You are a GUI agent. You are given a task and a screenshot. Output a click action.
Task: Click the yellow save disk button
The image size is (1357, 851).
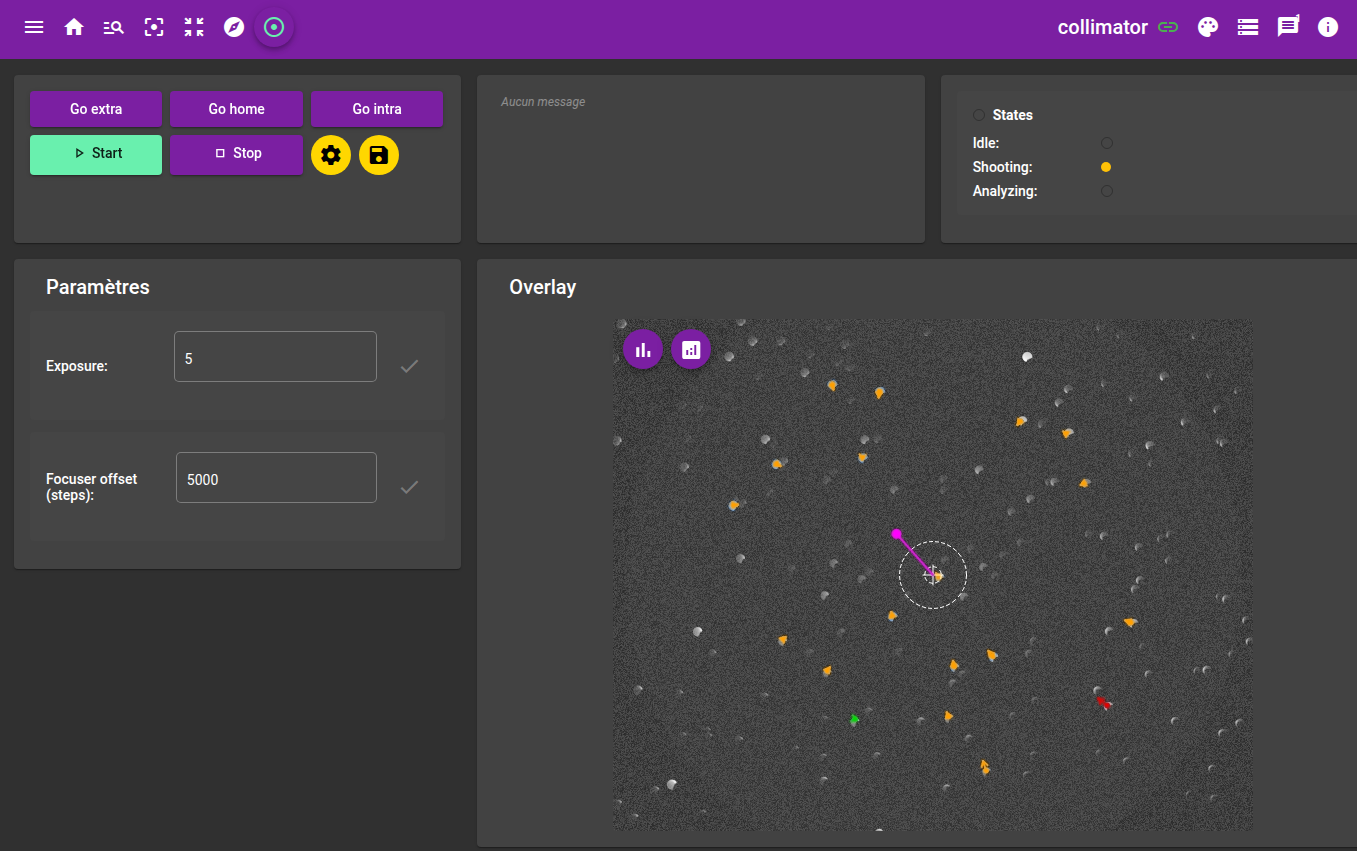point(379,155)
